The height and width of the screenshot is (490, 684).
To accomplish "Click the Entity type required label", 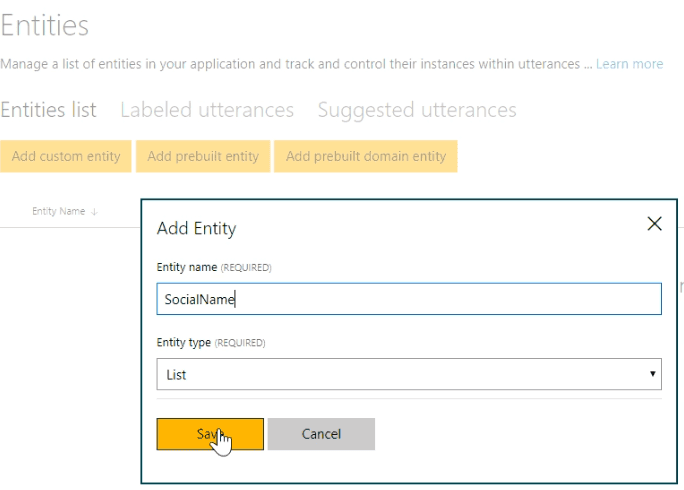I will pos(211,343).
